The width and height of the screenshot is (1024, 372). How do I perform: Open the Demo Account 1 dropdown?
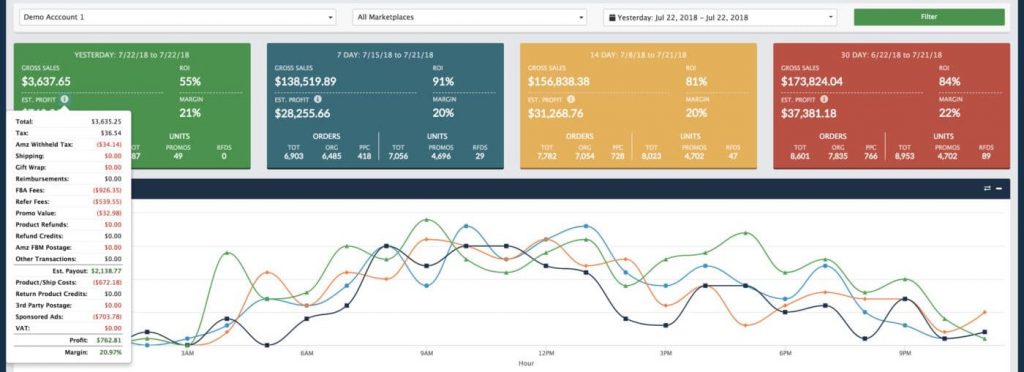click(178, 18)
